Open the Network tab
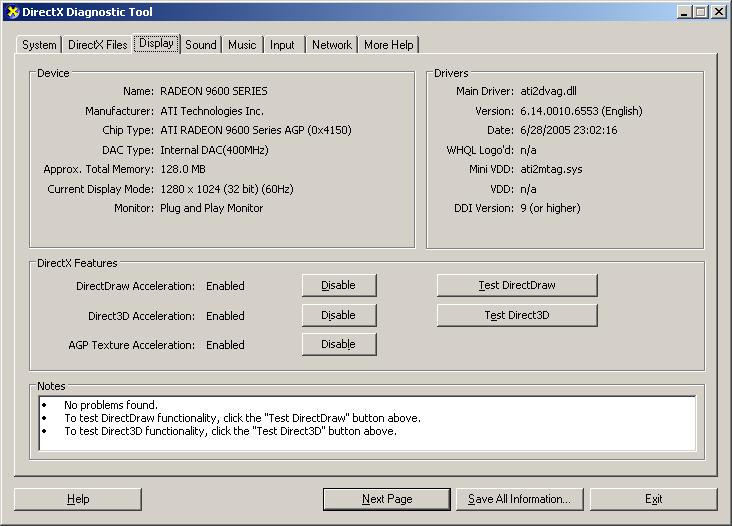Screen dimensions: 732x526 pos(331,45)
